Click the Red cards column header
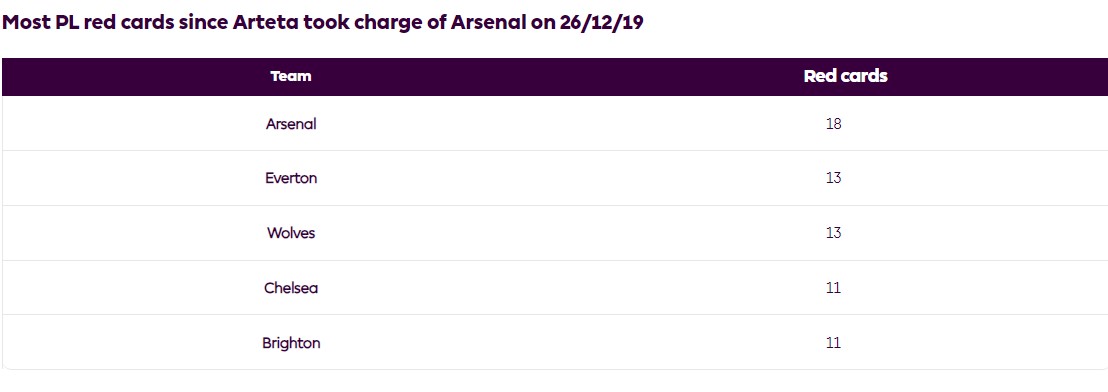Screen dimensions: 1108x392 [x=845, y=76]
